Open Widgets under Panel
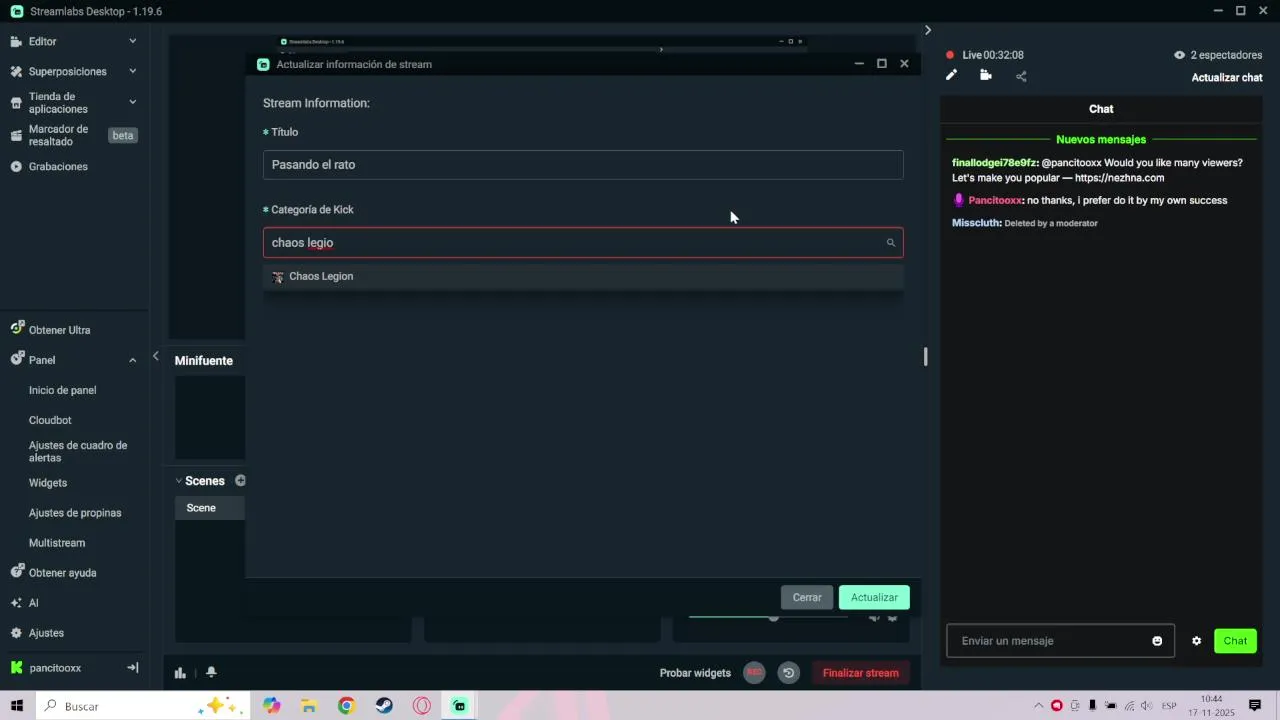 [x=48, y=483]
